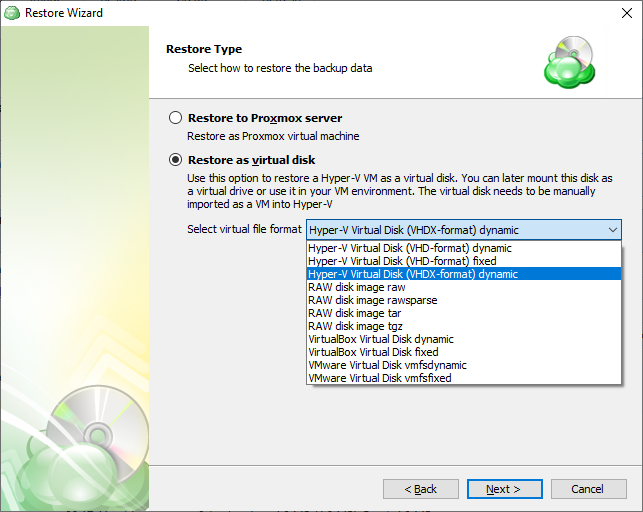Choose RAW disk image rawsparse

[464, 300]
